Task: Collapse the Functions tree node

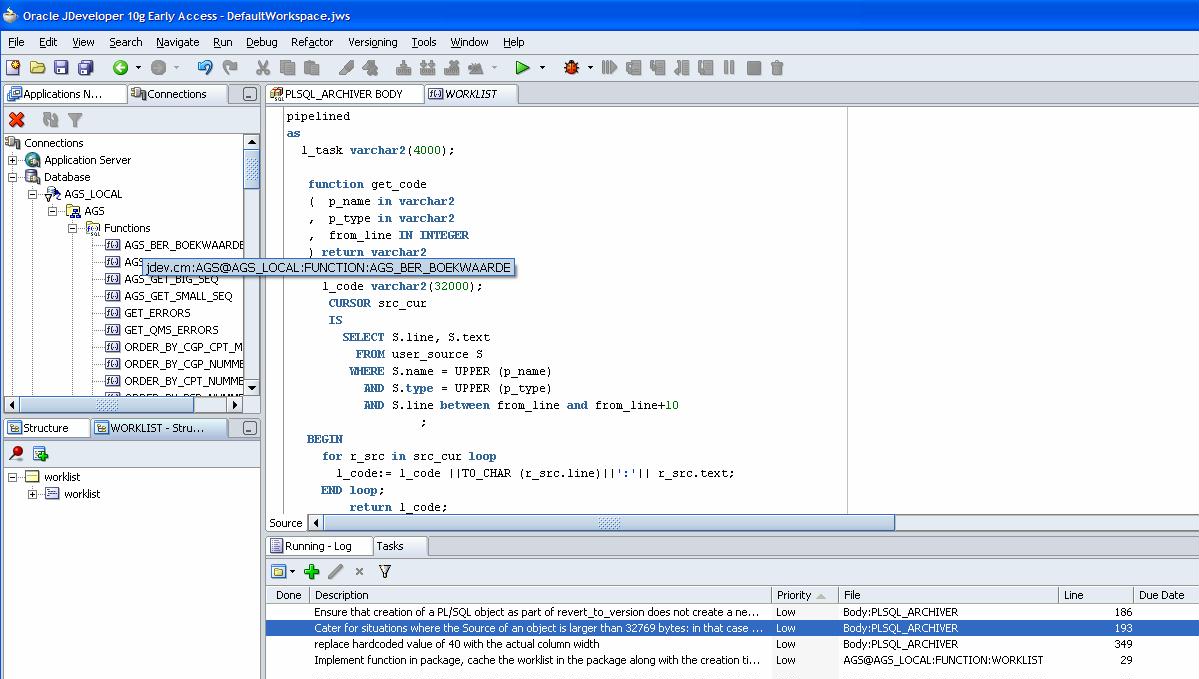Action: (73, 228)
